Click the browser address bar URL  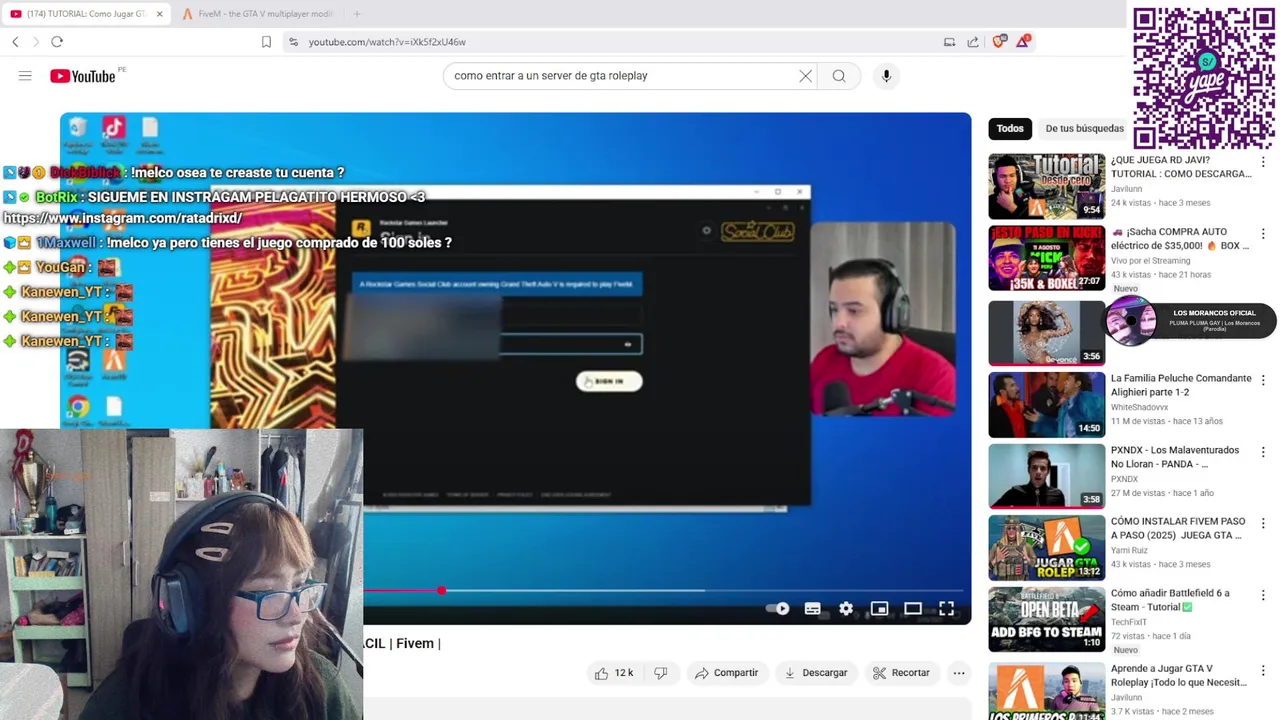tap(387, 42)
